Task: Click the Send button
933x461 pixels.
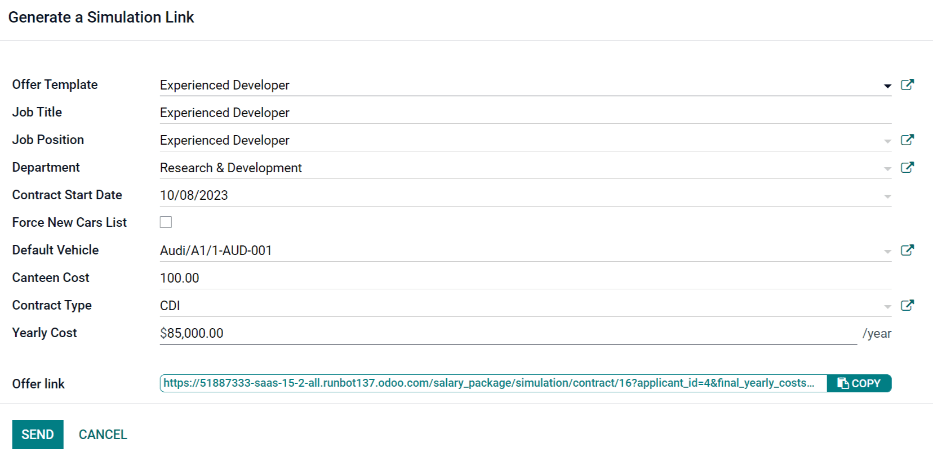Action: 37,435
